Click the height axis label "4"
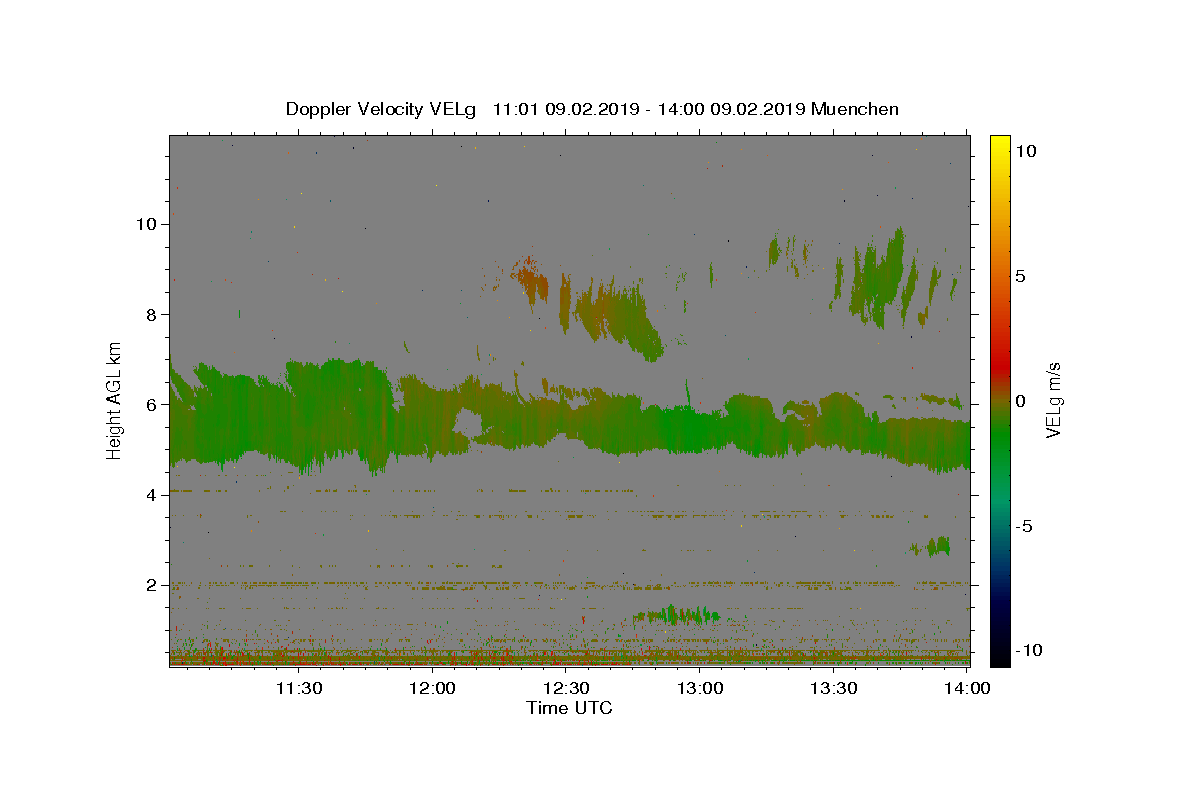Image resolution: width=1200 pixels, height=800 pixels. coord(150,495)
